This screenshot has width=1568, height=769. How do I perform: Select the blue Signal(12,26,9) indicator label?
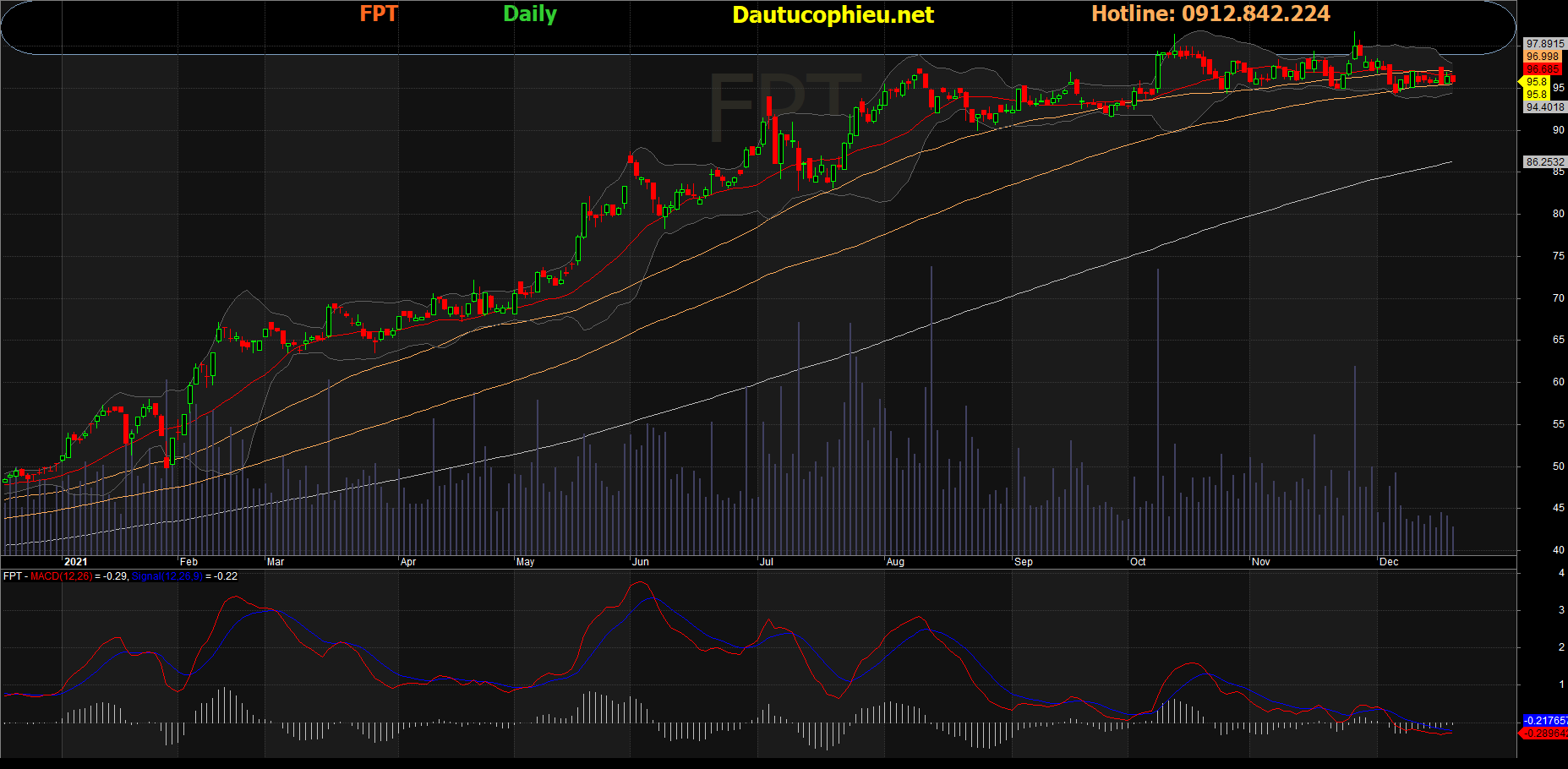pyautogui.click(x=167, y=576)
